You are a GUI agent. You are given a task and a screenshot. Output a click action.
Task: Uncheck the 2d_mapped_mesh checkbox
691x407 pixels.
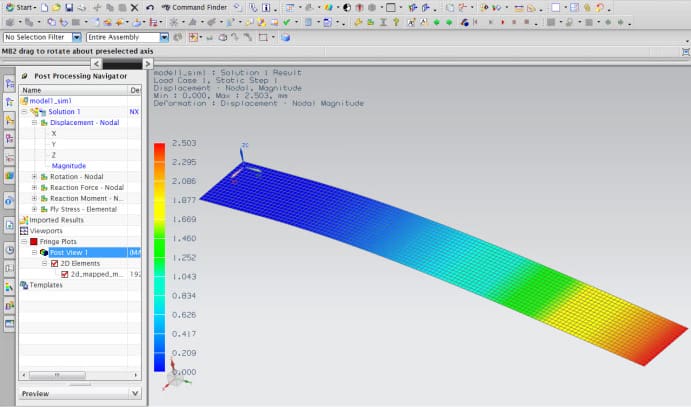coord(66,274)
